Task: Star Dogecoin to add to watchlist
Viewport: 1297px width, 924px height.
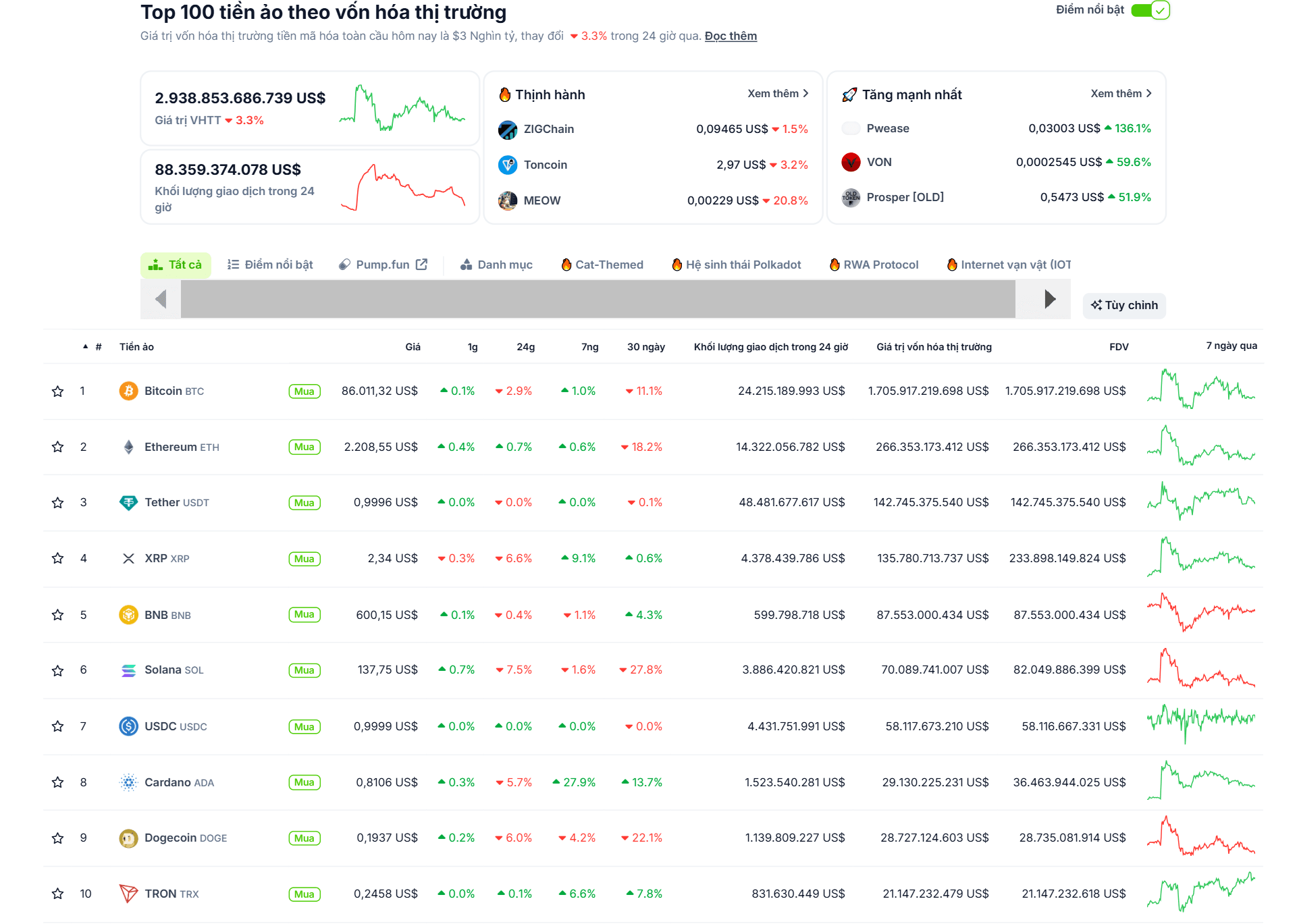Action: [58, 838]
